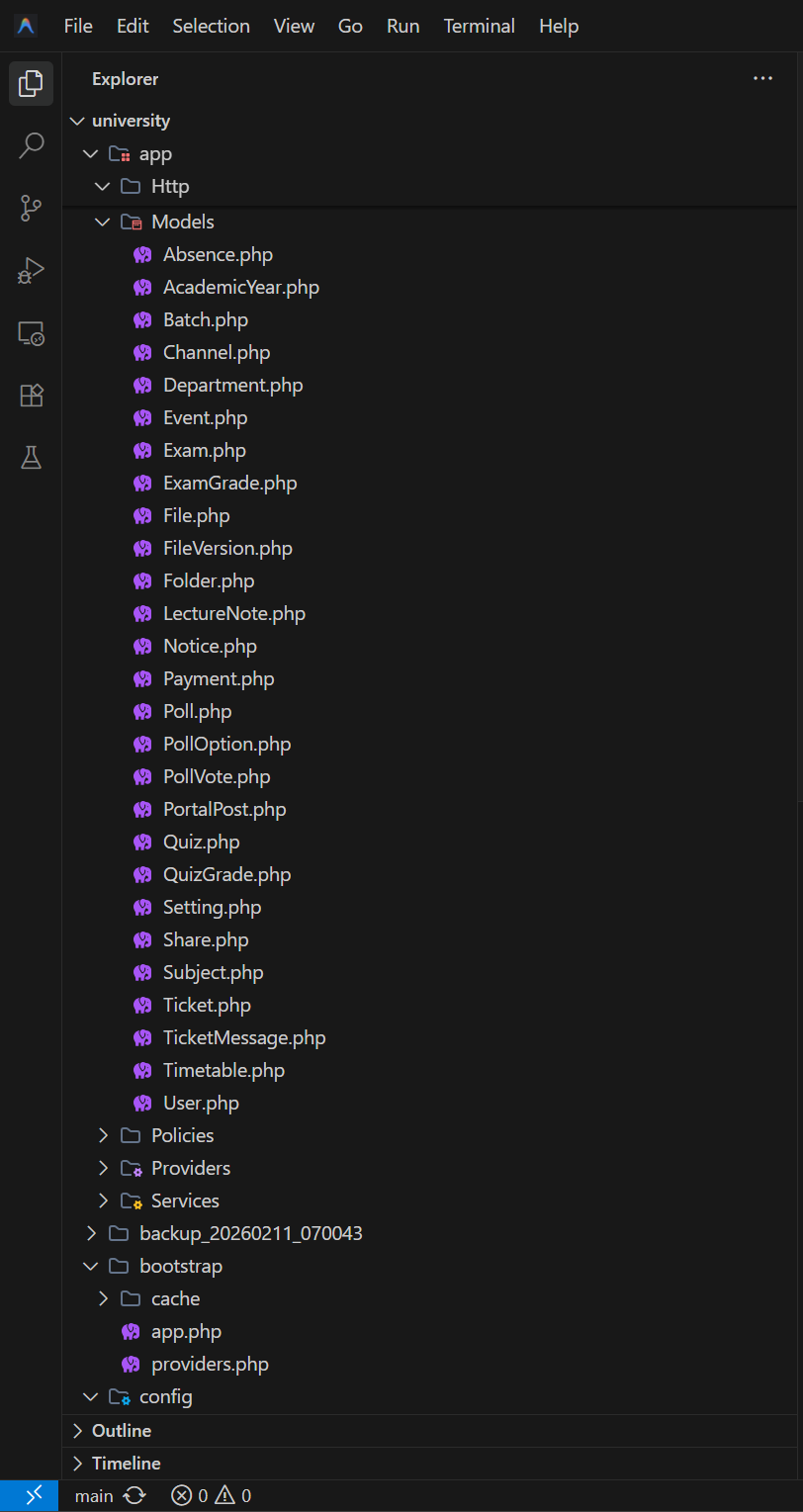Open the Terminal menu
The width and height of the screenshot is (803, 1512).
479,26
